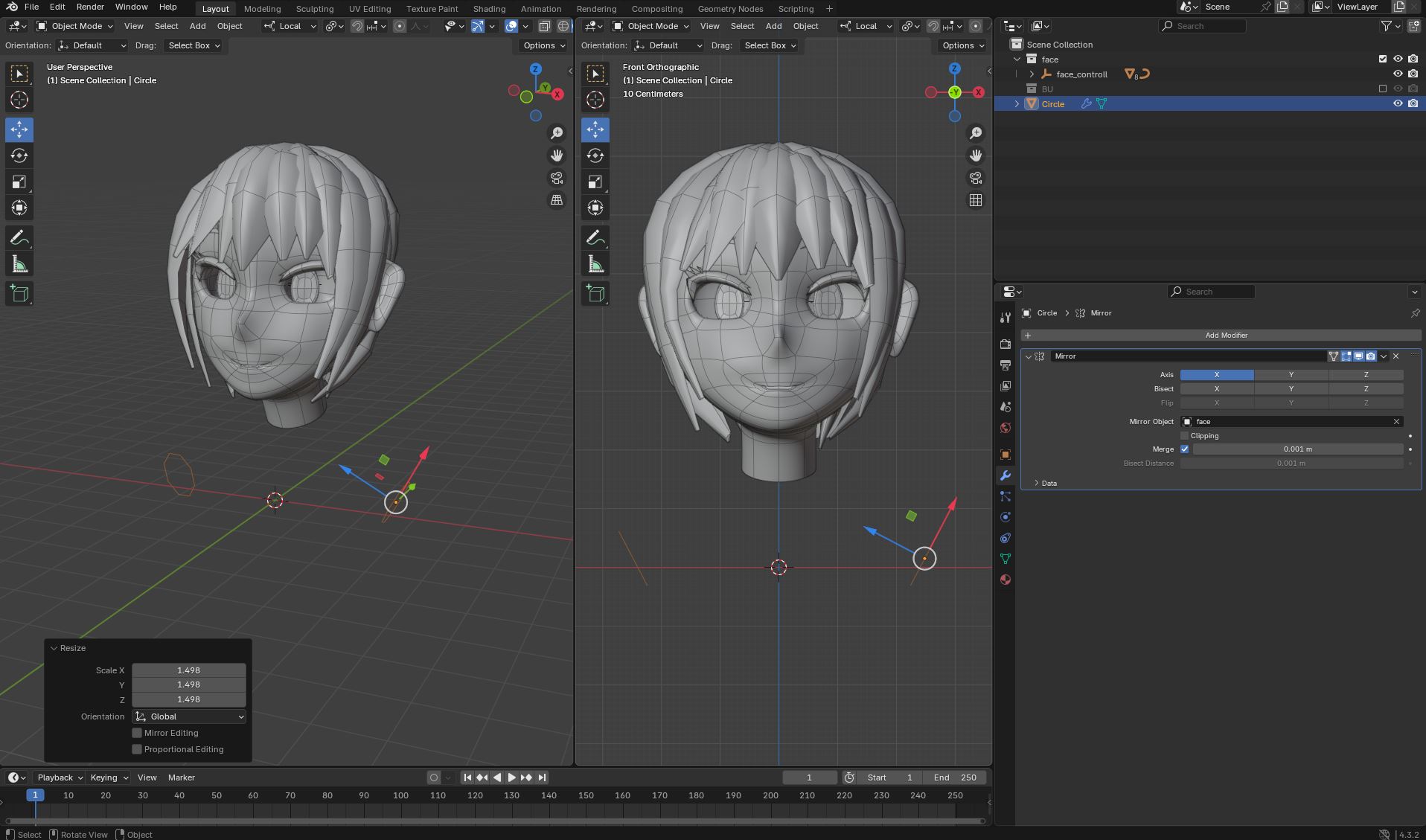Open the Orientation Global dropdown

189,716
